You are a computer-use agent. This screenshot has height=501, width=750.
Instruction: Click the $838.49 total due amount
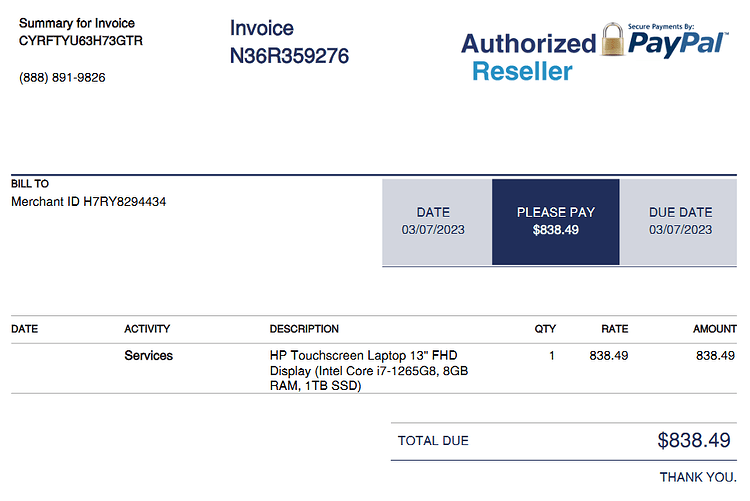(x=694, y=440)
